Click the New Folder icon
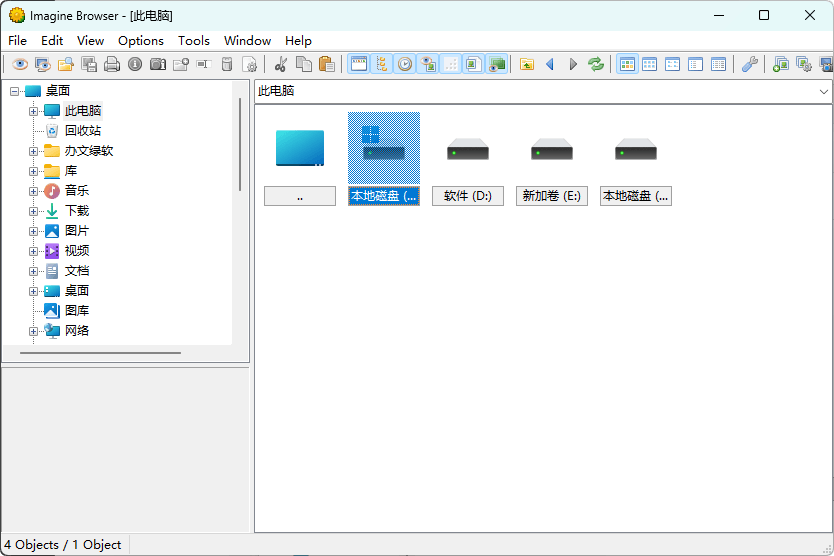Image resolution: width=834 pixels, height=556 pixels. [x=181, y=64]
